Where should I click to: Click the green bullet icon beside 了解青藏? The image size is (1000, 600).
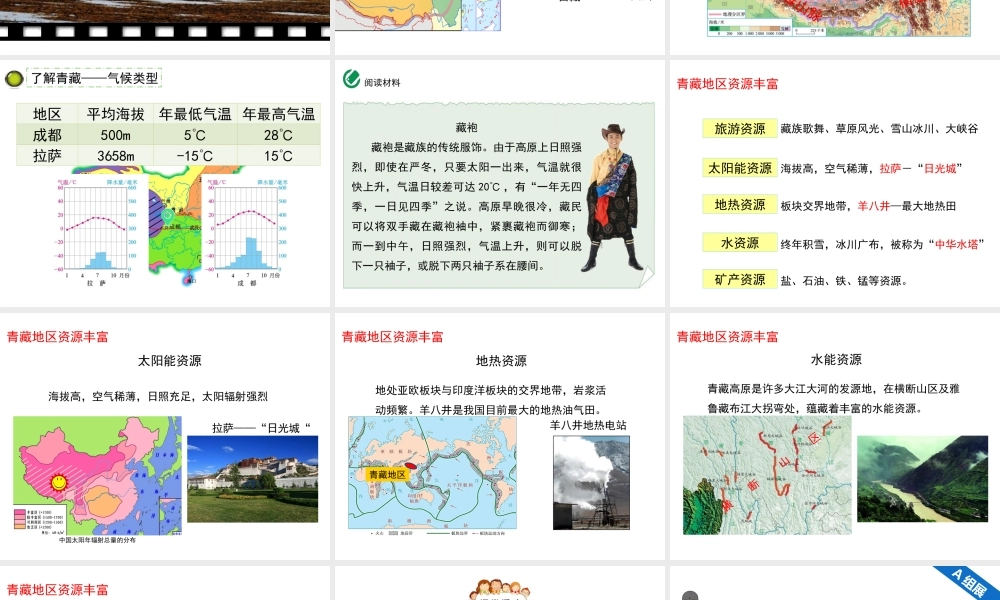[13, 79]
